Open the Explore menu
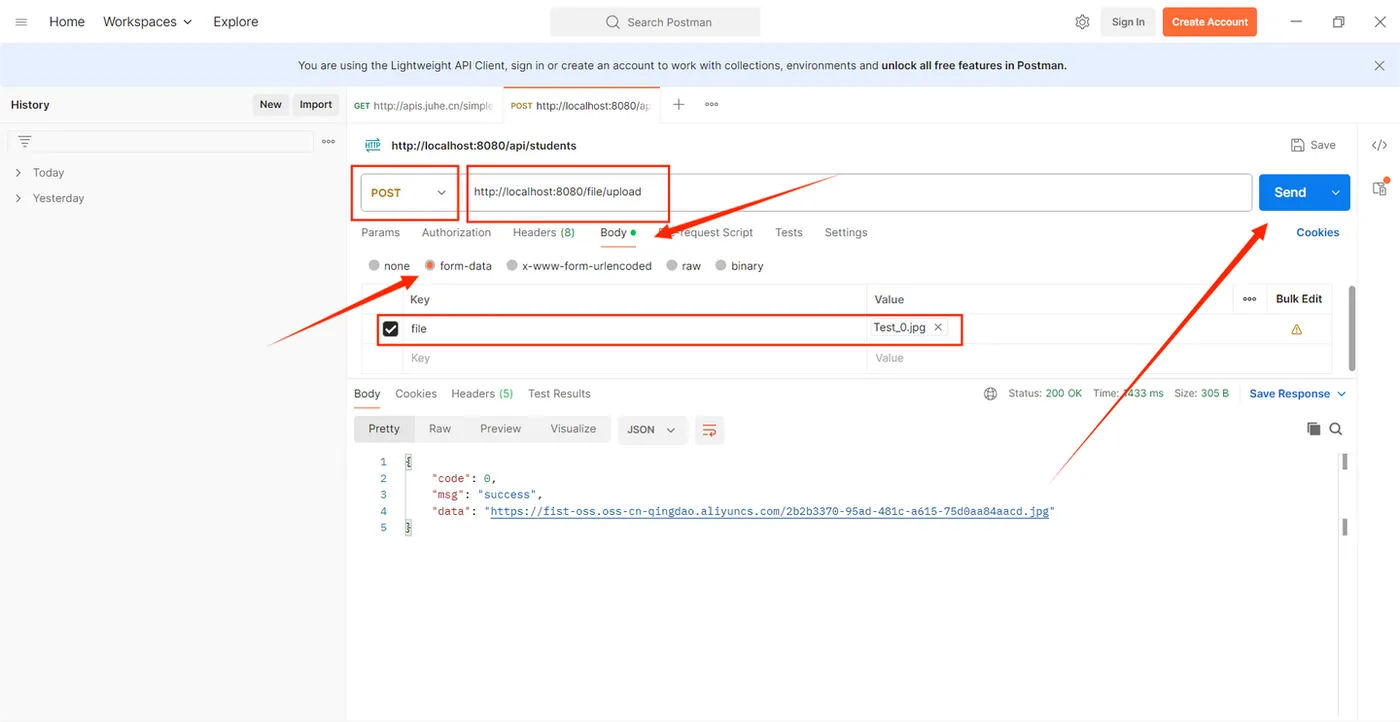This screenshot has height=722, width=1400. tap(236, 22)
